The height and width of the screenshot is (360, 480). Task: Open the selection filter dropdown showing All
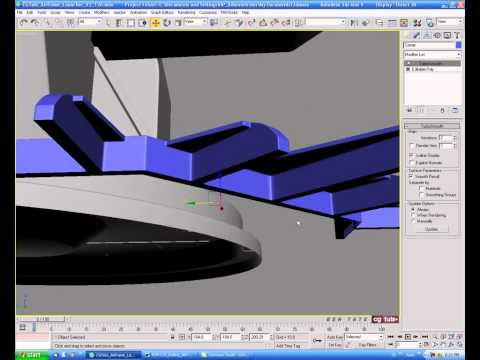(x=90, y=22)
